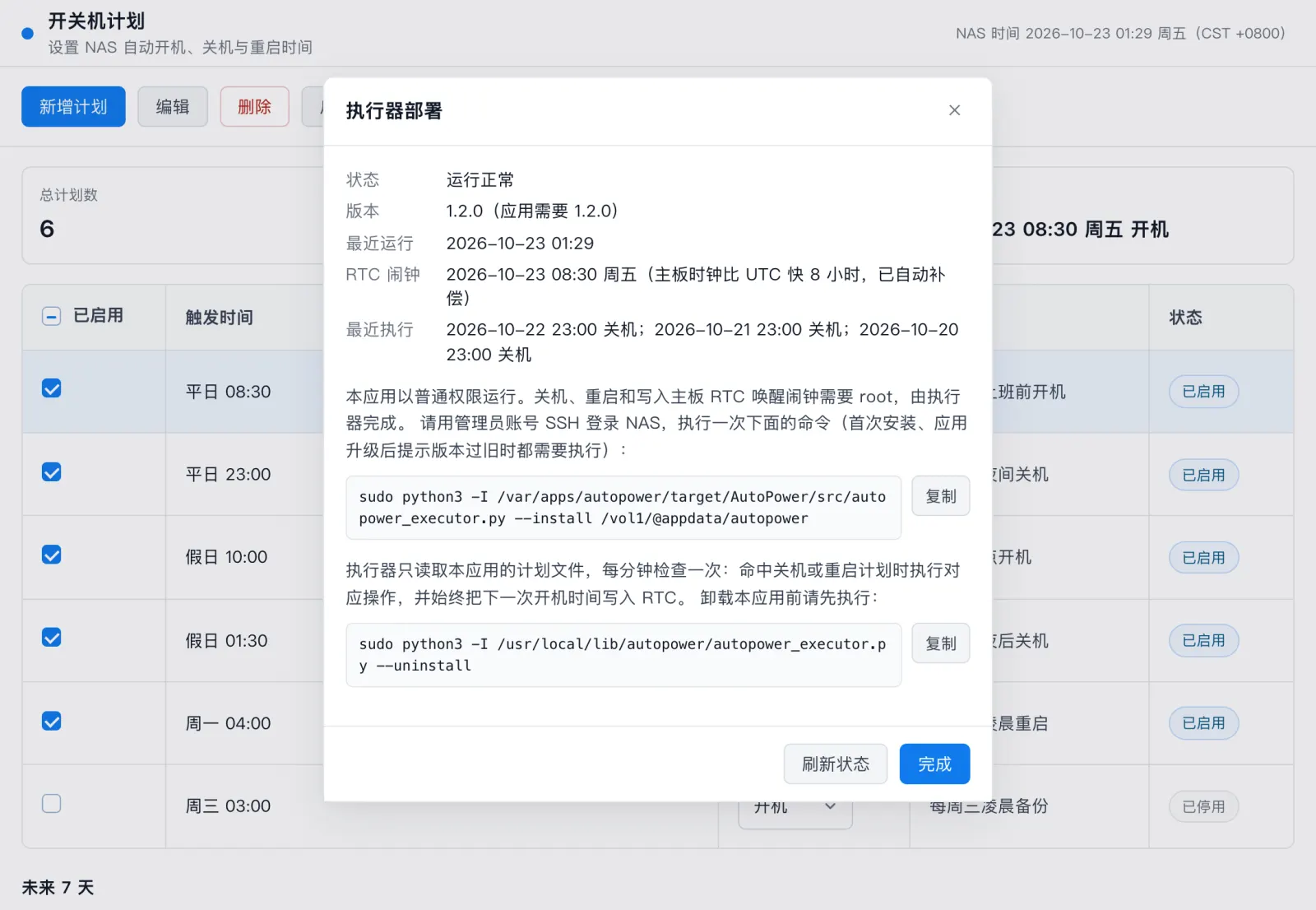Click the 运行正常 status value

click(x=480, y=179)
